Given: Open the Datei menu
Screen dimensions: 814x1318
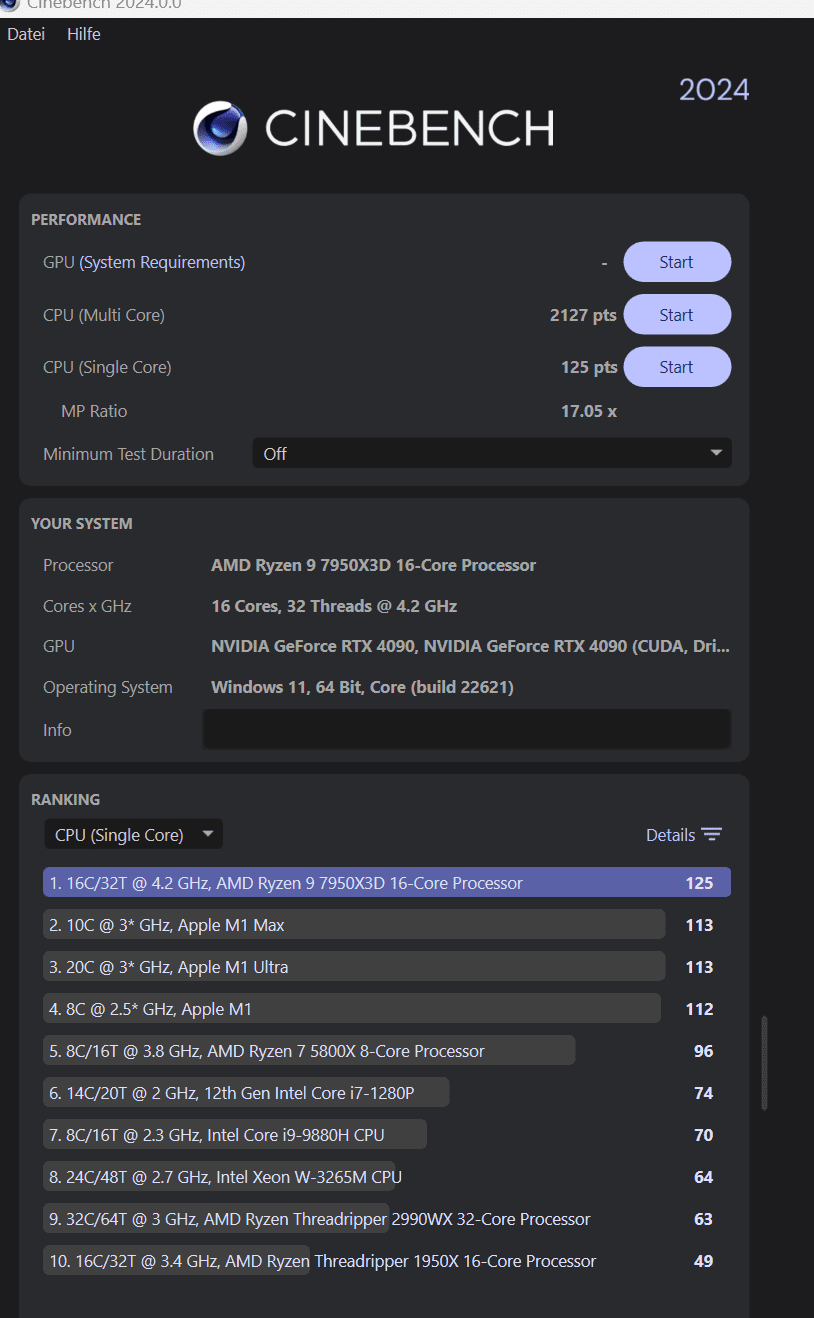Looking at the screenshot, I should [x=26, y=34].
